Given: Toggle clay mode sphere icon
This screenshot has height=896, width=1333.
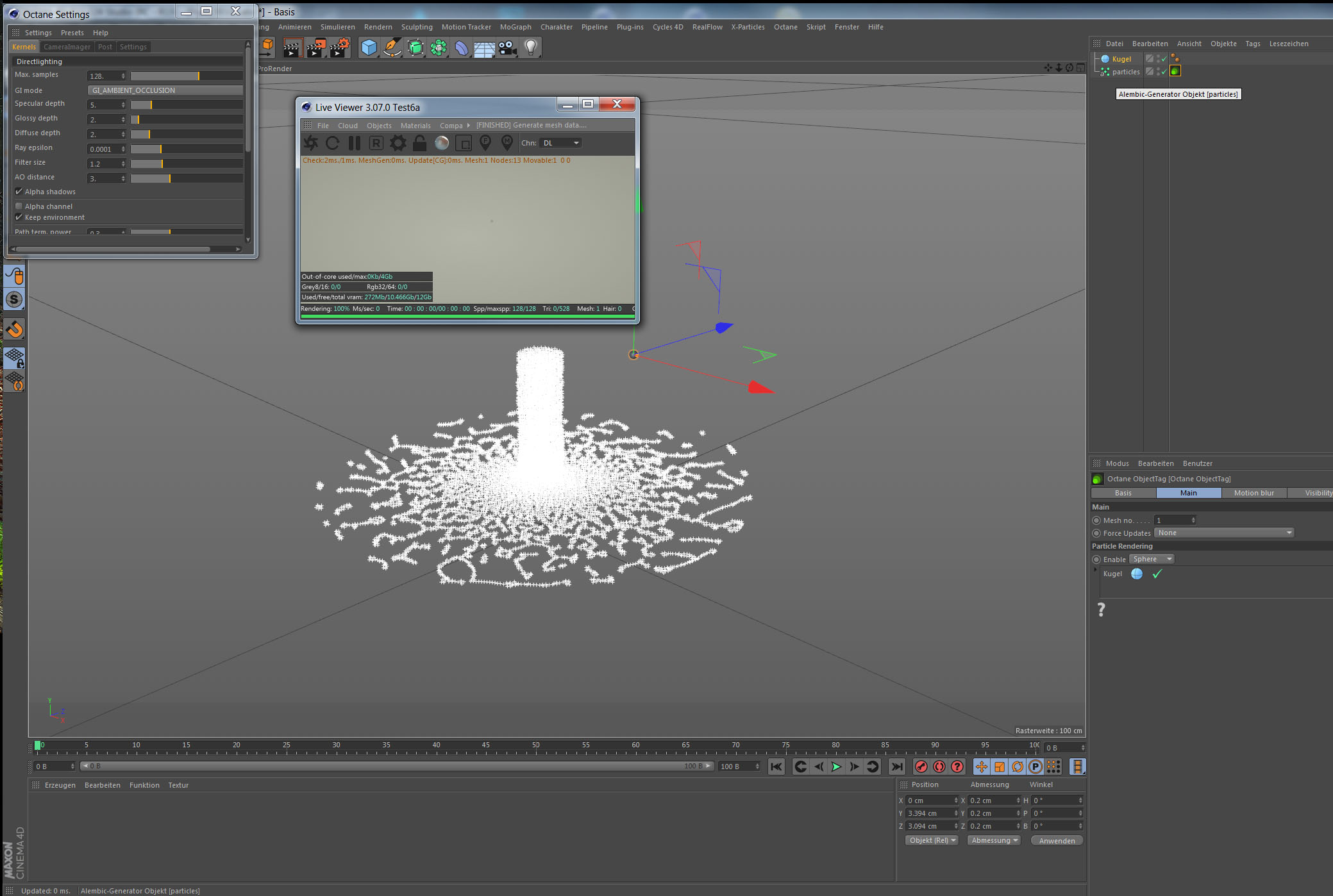Looking at the screenshot, I should (441, 143).
